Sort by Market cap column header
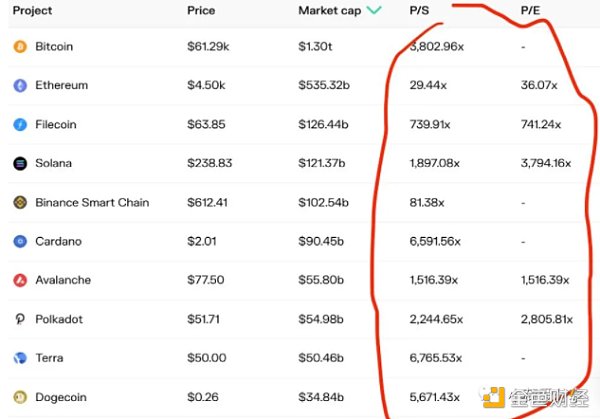The height and width of the screenshot is (419, 600). (x=328, y=11)
